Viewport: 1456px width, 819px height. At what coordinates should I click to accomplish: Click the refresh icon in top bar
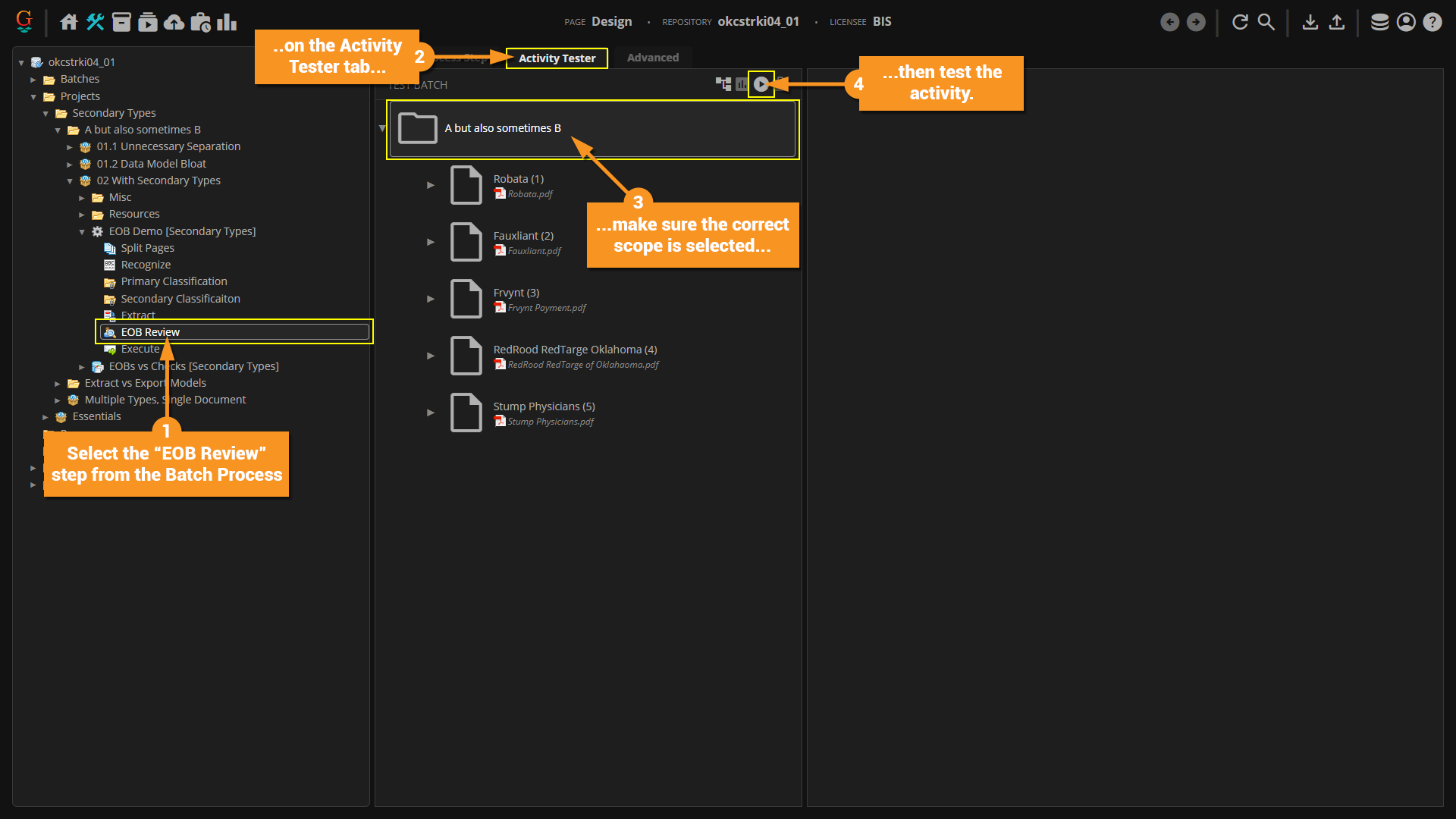(x=1240, y=22)
